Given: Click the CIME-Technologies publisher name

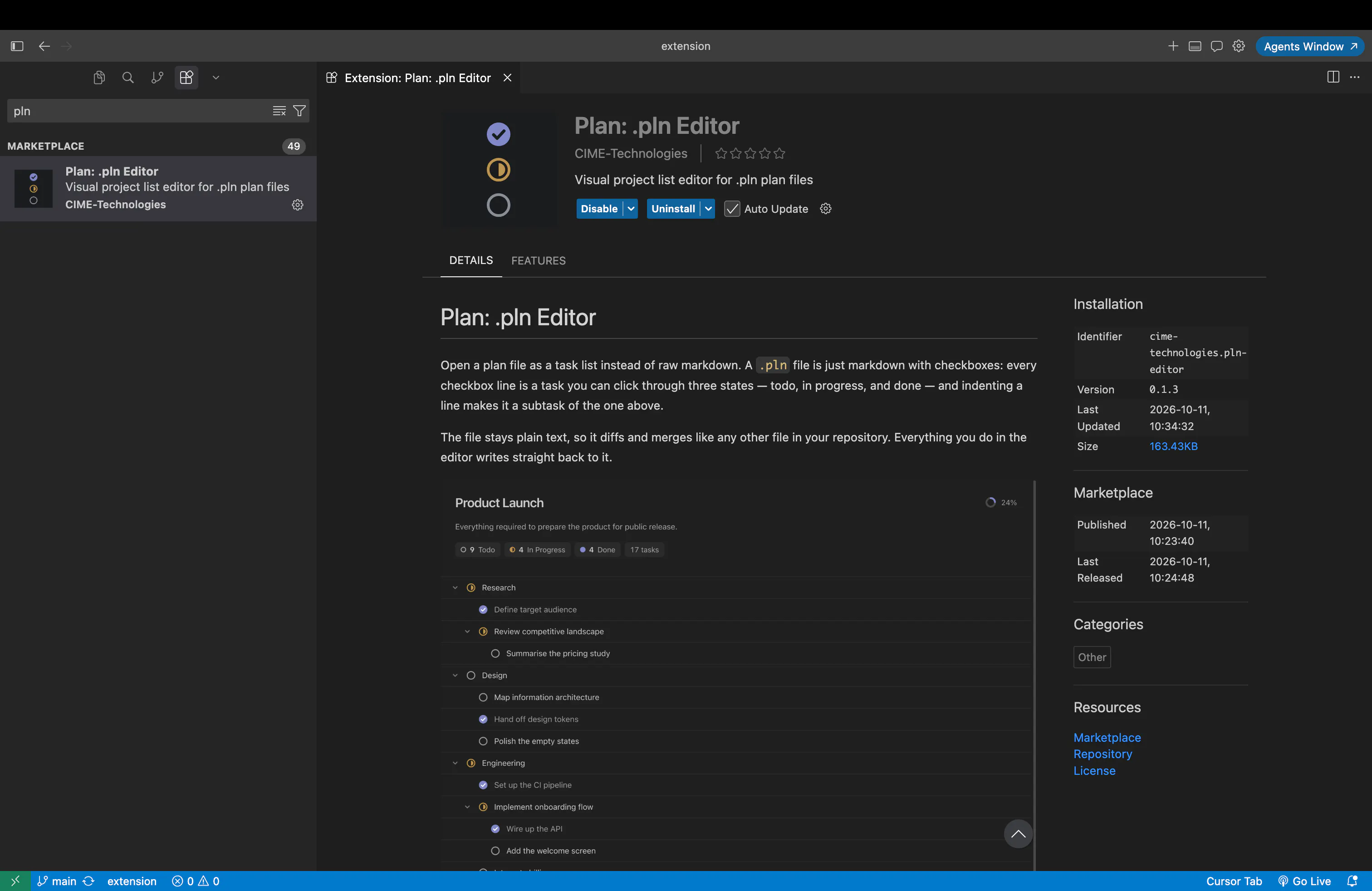Looking at the screenshot, I should point(631,153).
